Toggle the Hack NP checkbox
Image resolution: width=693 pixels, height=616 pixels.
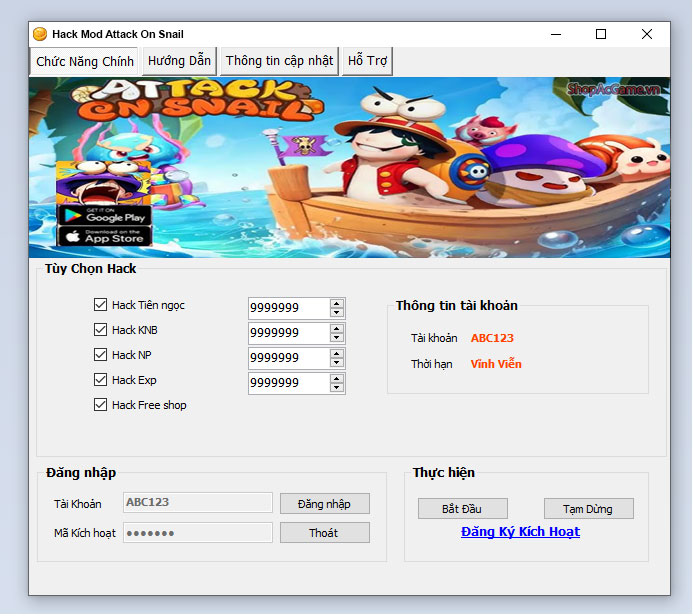coord(100,354)
